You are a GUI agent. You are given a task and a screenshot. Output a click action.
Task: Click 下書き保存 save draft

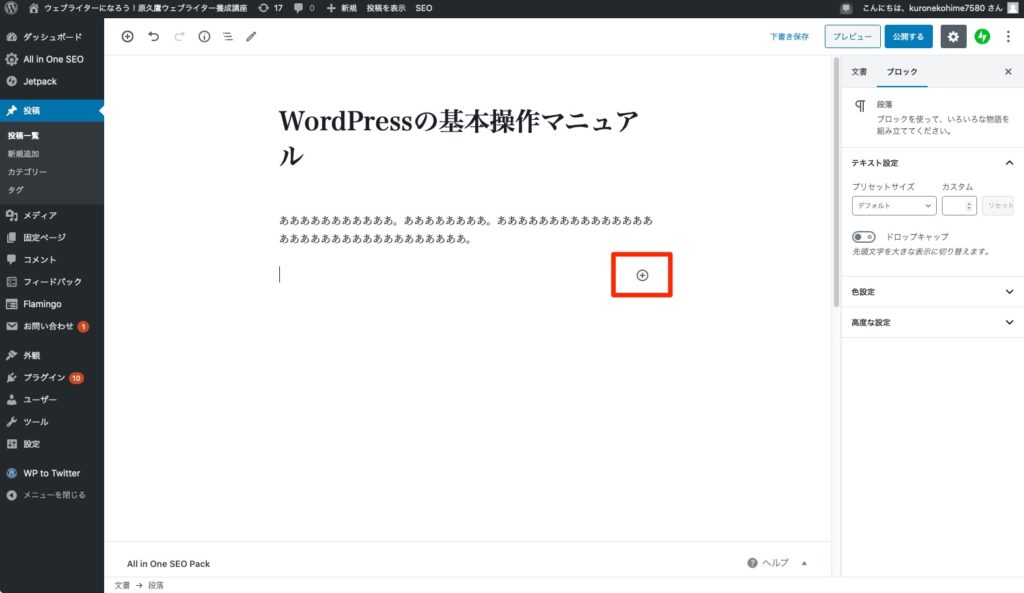789,37
